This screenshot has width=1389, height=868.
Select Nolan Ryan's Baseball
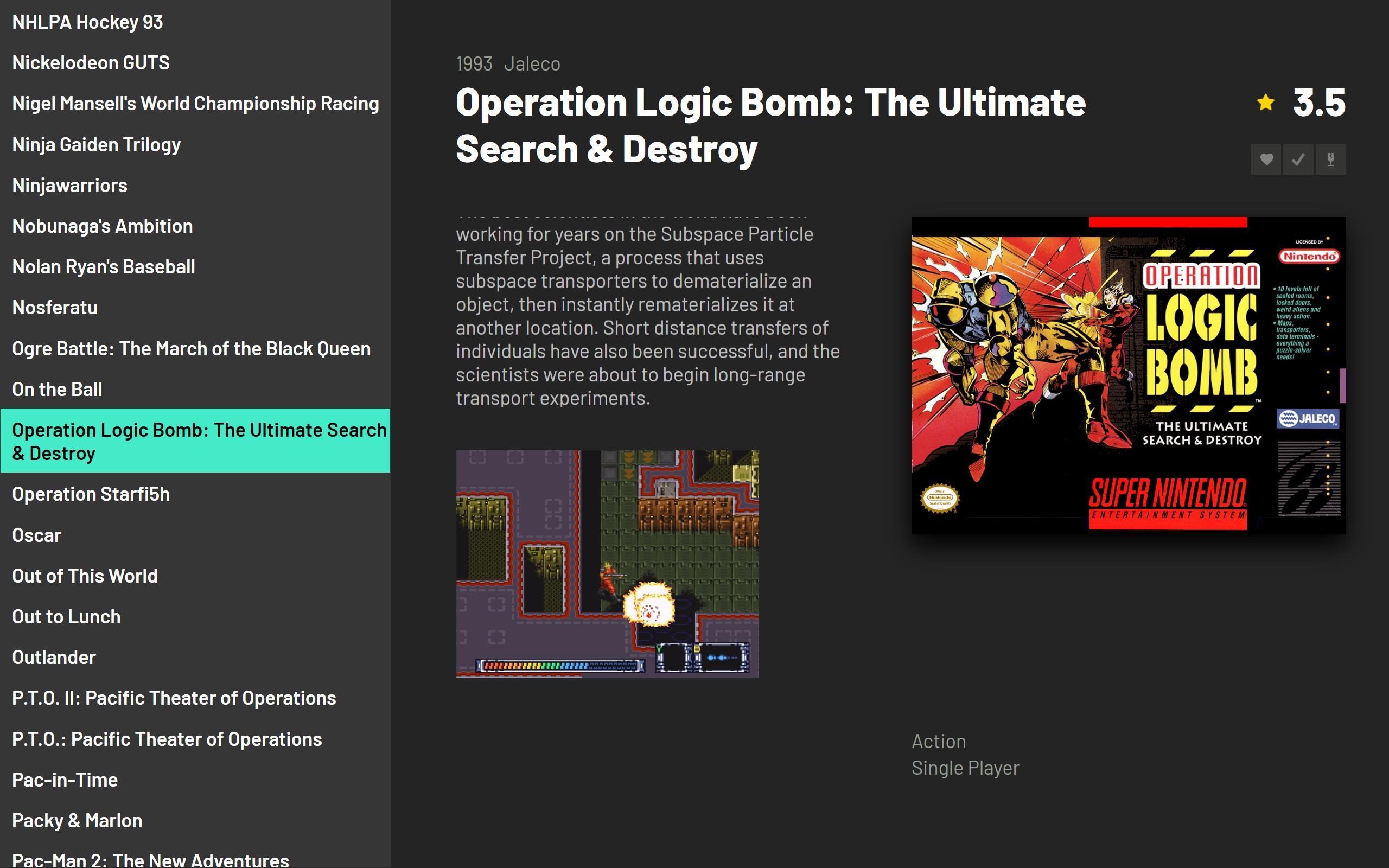click(x=195, y=267)
